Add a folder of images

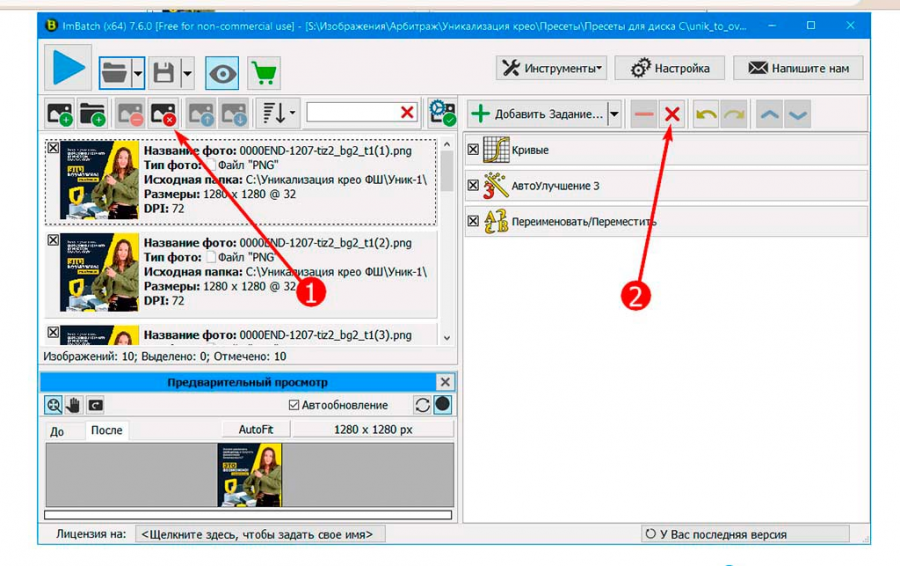click(x=92, y=114)
